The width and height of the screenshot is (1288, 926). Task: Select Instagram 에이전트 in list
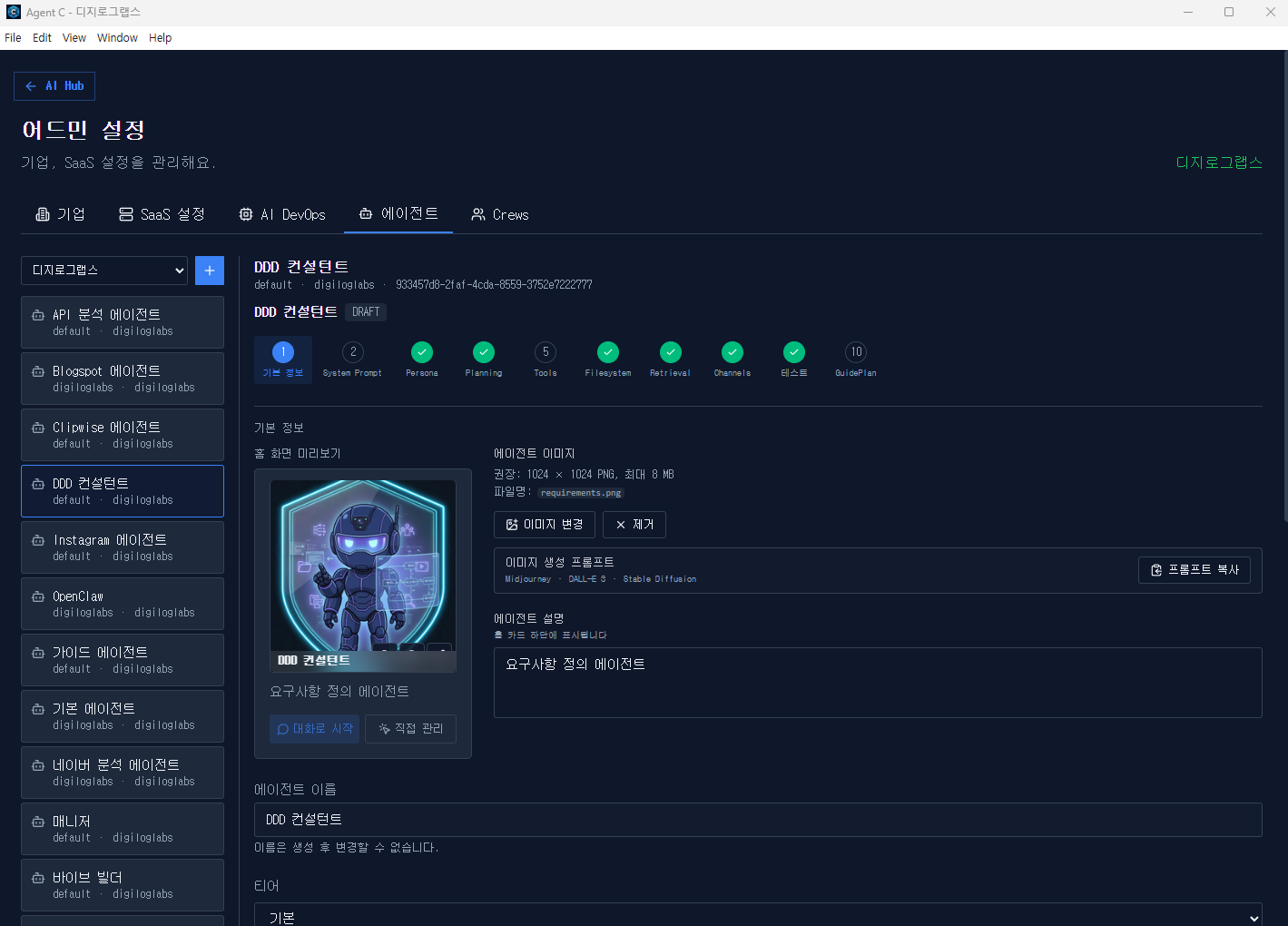coord(123,547)
